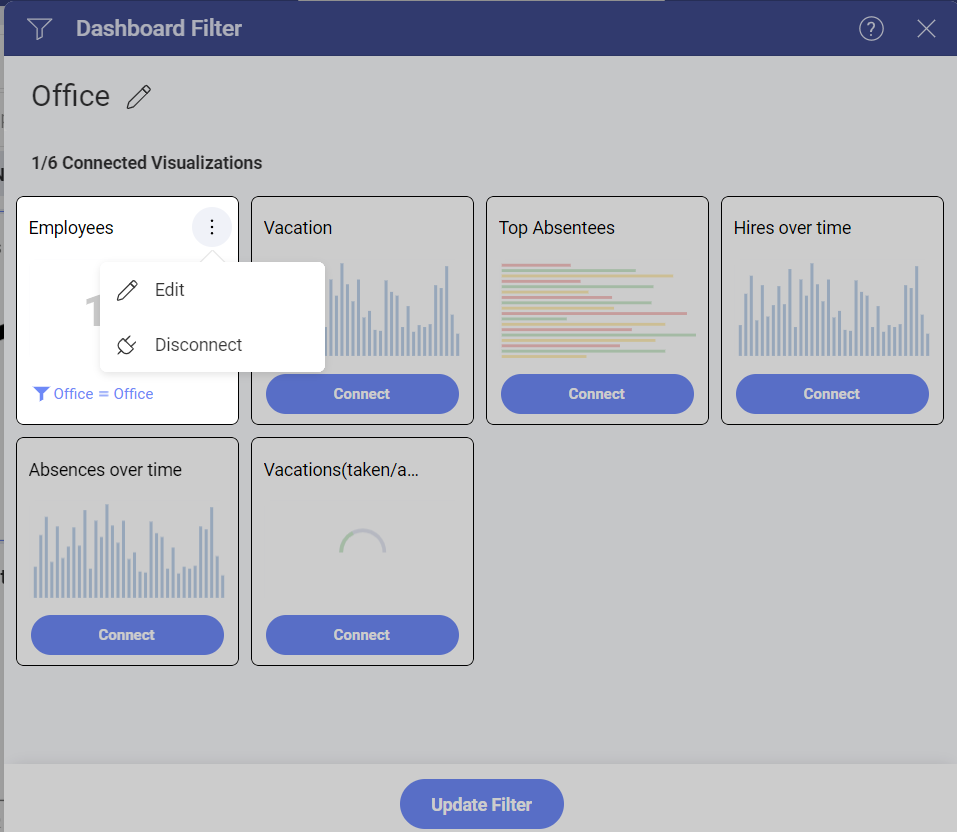Image resolution: width=957 pixels, height=832 pixels.
Task: Connect the Top Absentees visualization
Action: tap(597, 394)
